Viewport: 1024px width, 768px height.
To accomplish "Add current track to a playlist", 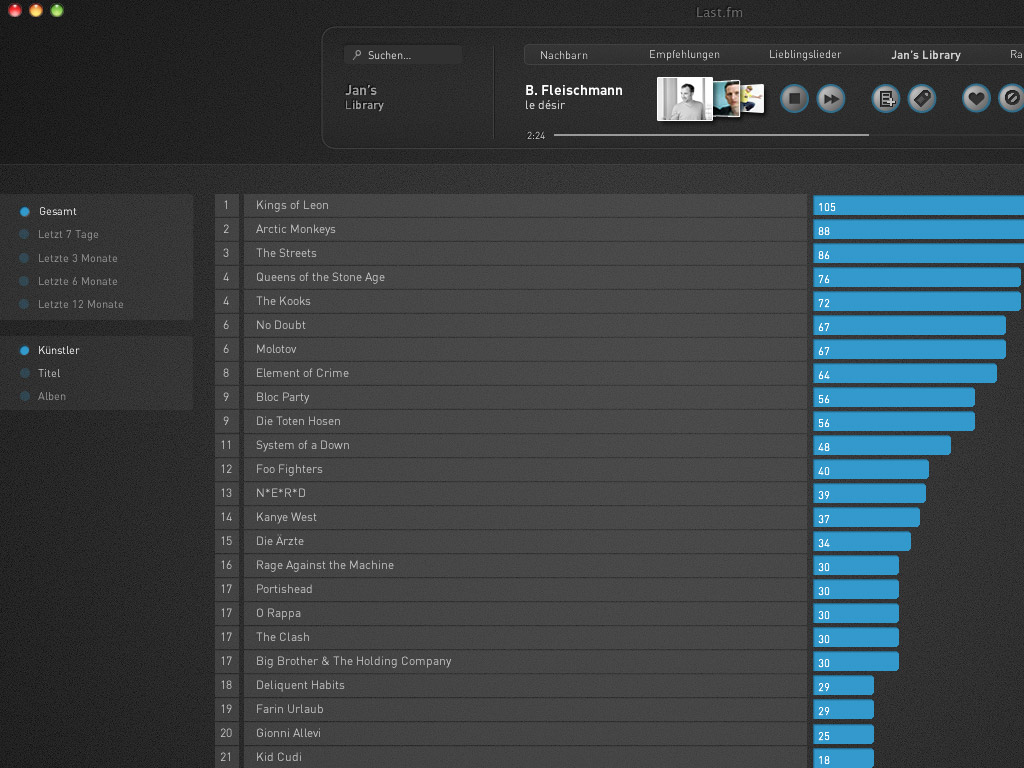I will [x=886, y=99].
